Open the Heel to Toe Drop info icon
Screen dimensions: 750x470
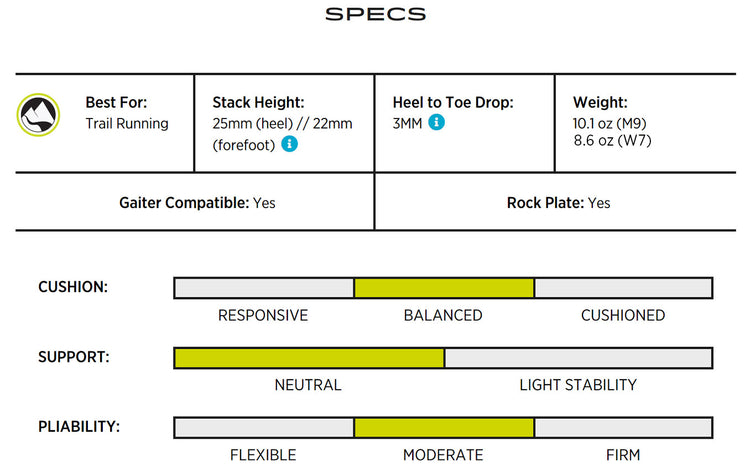436,122
